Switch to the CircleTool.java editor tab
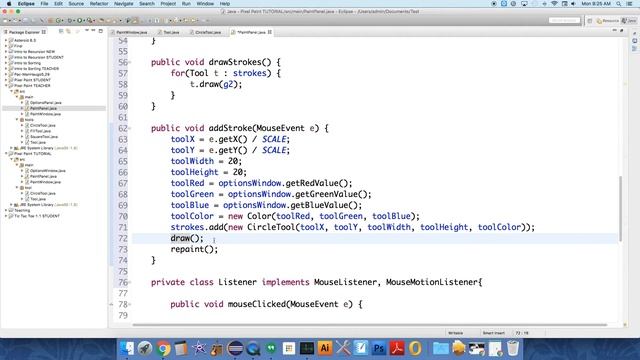This screenshot has width=640, height=360. [x=207, y=32]
